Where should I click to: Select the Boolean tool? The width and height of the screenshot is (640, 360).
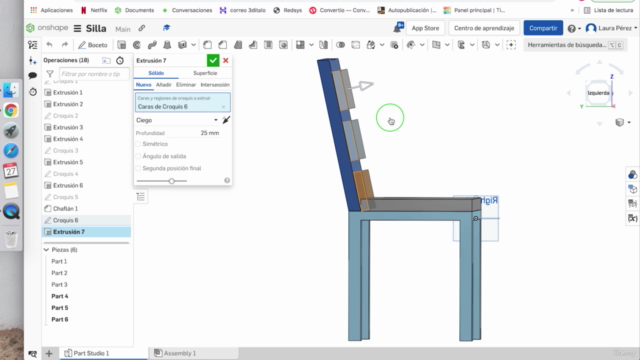tap(340, 45)
